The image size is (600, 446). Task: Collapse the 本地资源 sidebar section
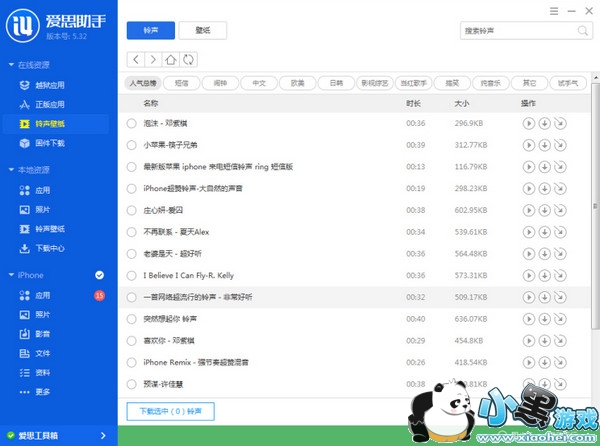[8, 170]
